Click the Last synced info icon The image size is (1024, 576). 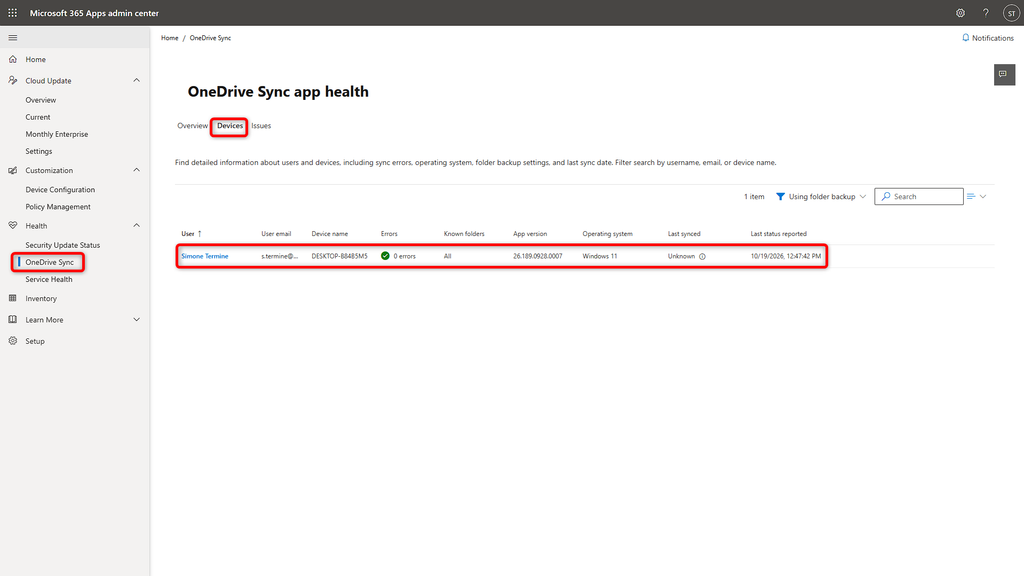click(x=702, y=257)
